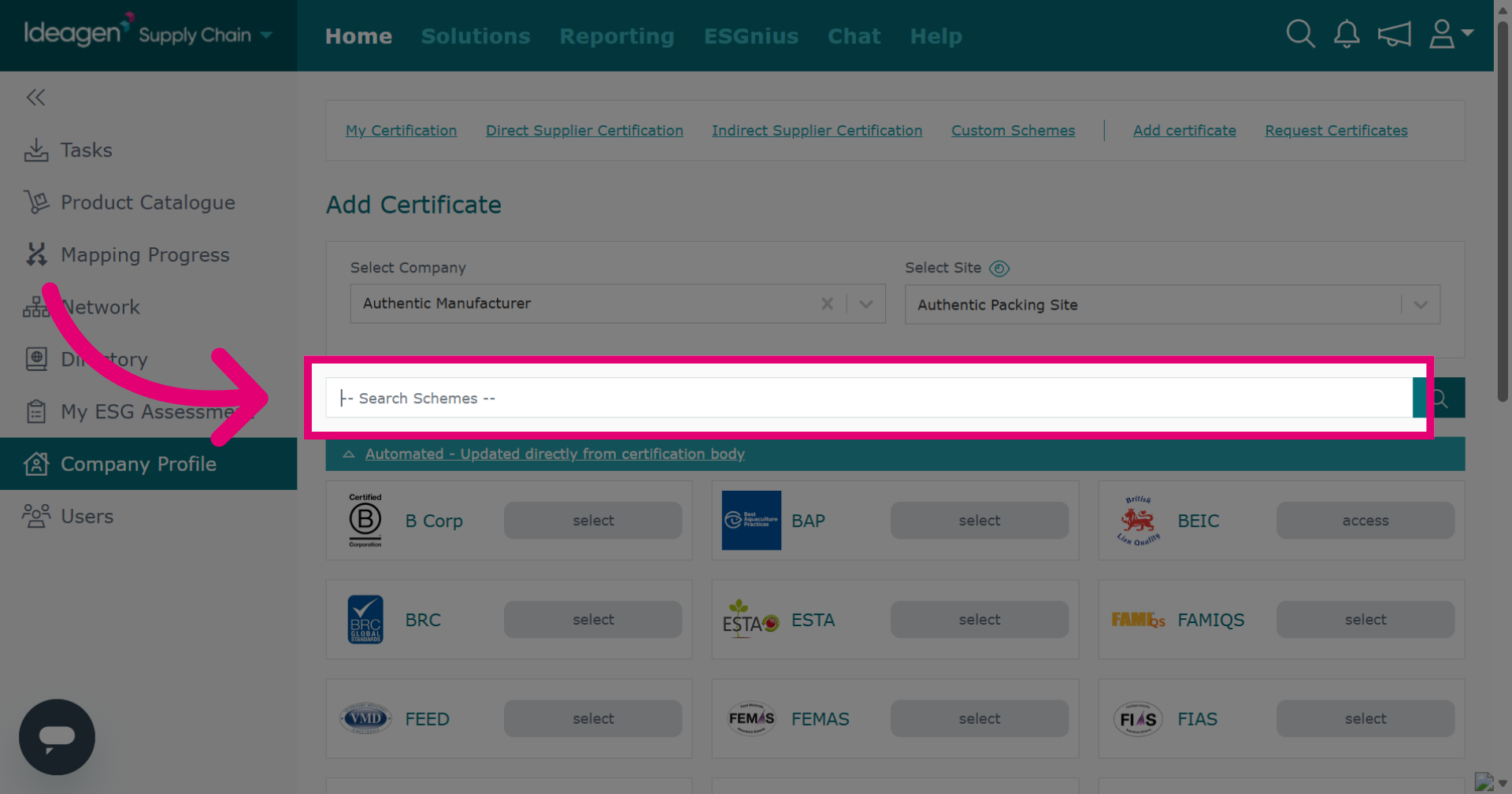Open the user account menu

click(x=1451, y=34)
